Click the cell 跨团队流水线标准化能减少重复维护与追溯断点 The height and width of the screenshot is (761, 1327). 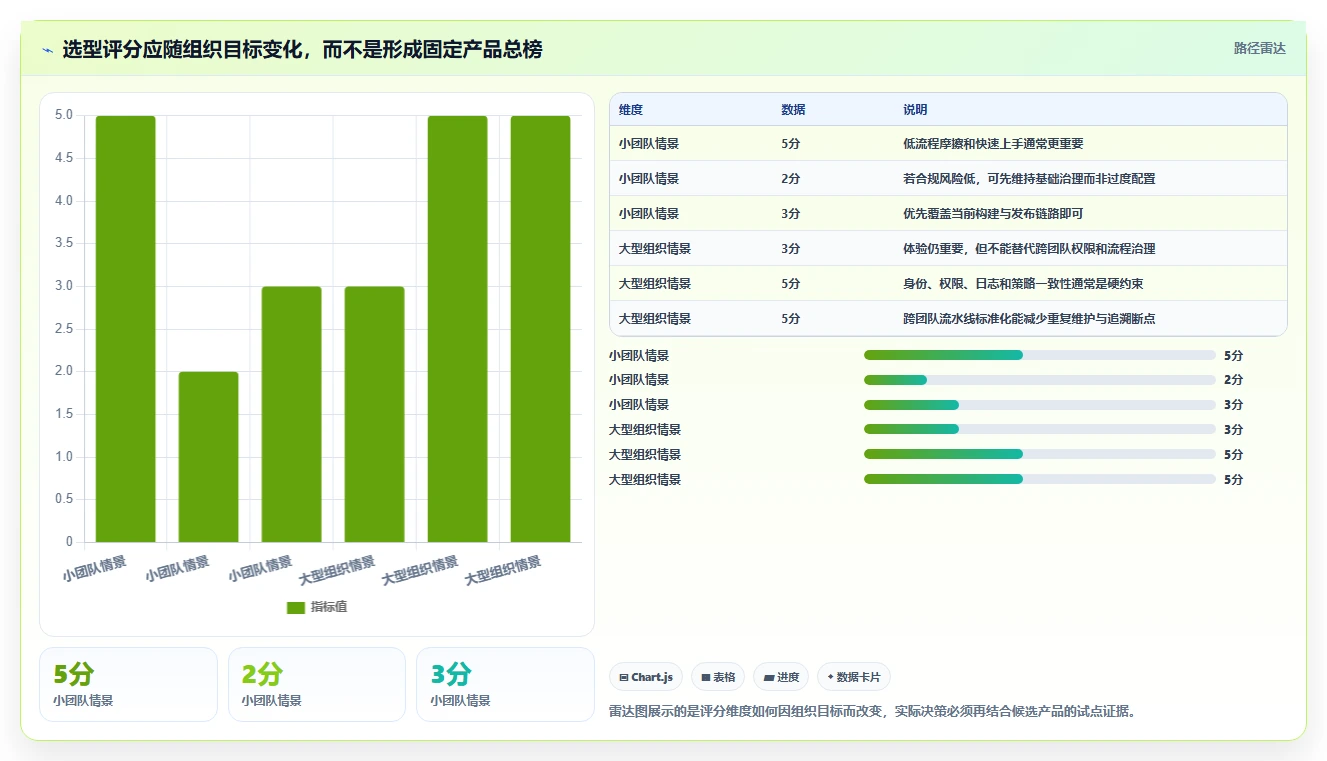pyautogui.click(x=1029, y=319)
